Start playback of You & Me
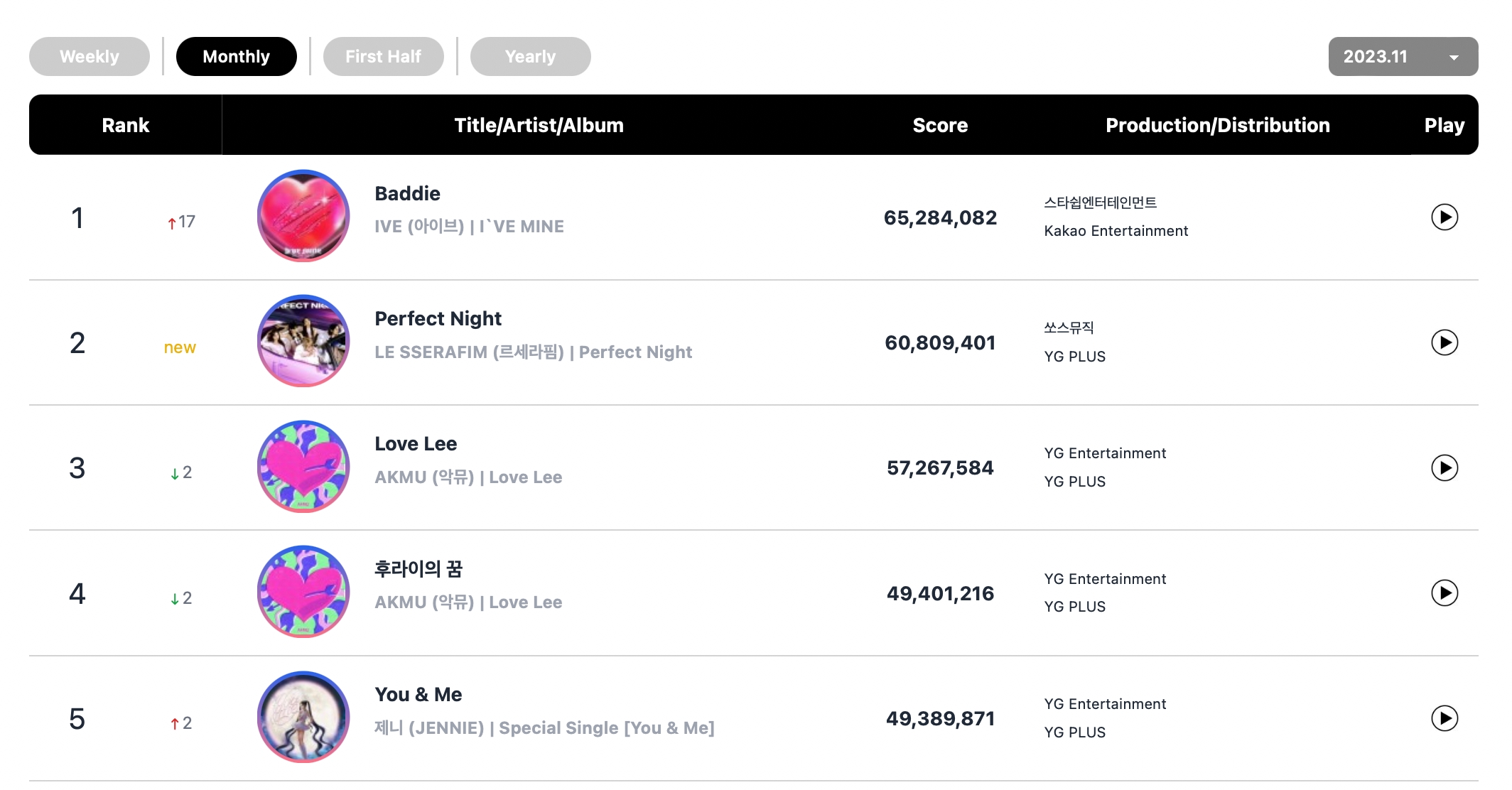The image size is (1512, 790). coord(1444,718)
